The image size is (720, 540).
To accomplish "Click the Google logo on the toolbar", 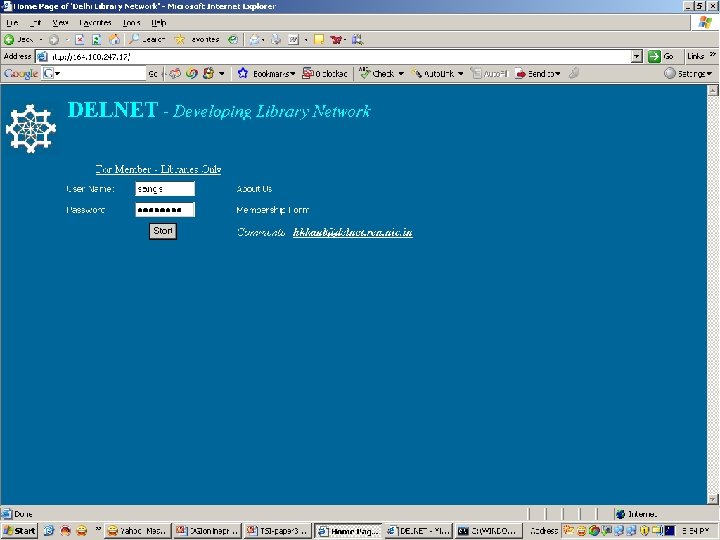I will click(21, 73).
